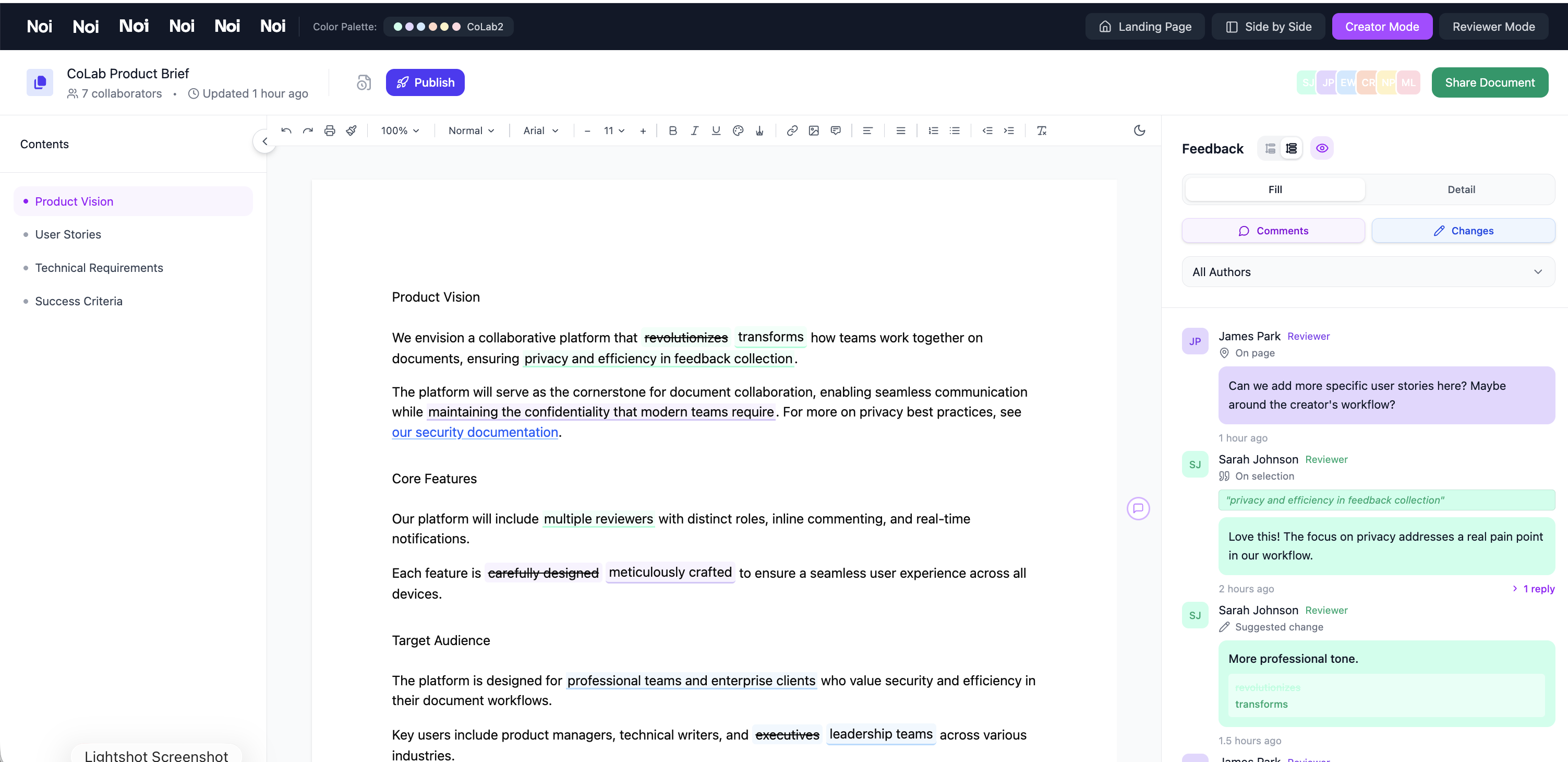Switch to Side by Side view
This screenshot has height=762, width=1568.
1268,26
